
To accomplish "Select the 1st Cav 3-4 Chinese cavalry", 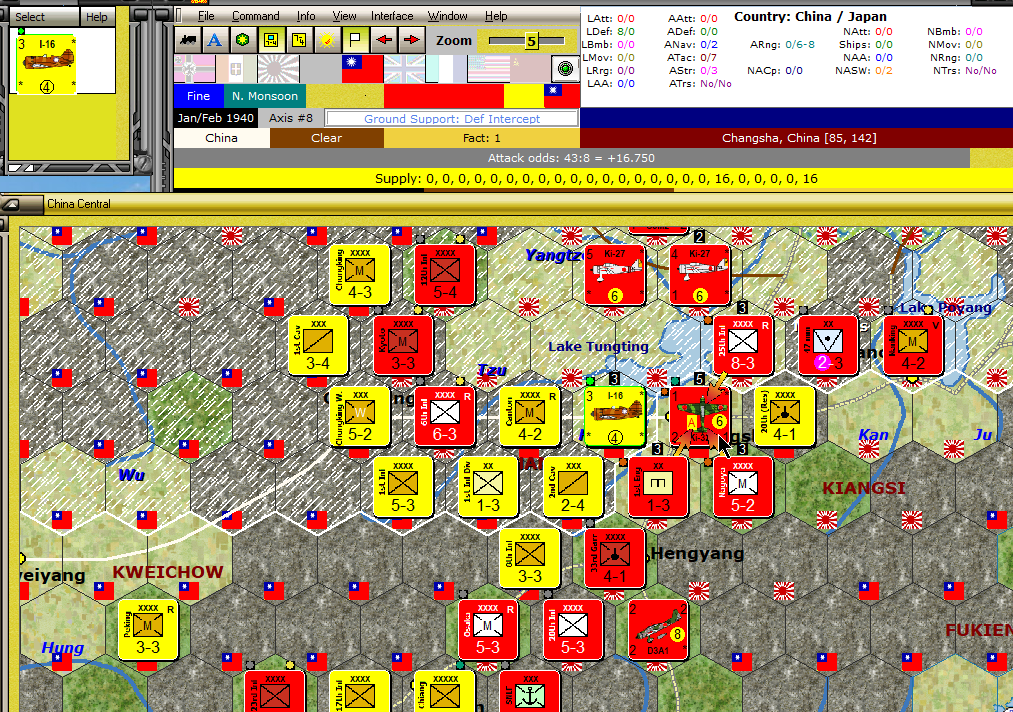I will point(318,346).
